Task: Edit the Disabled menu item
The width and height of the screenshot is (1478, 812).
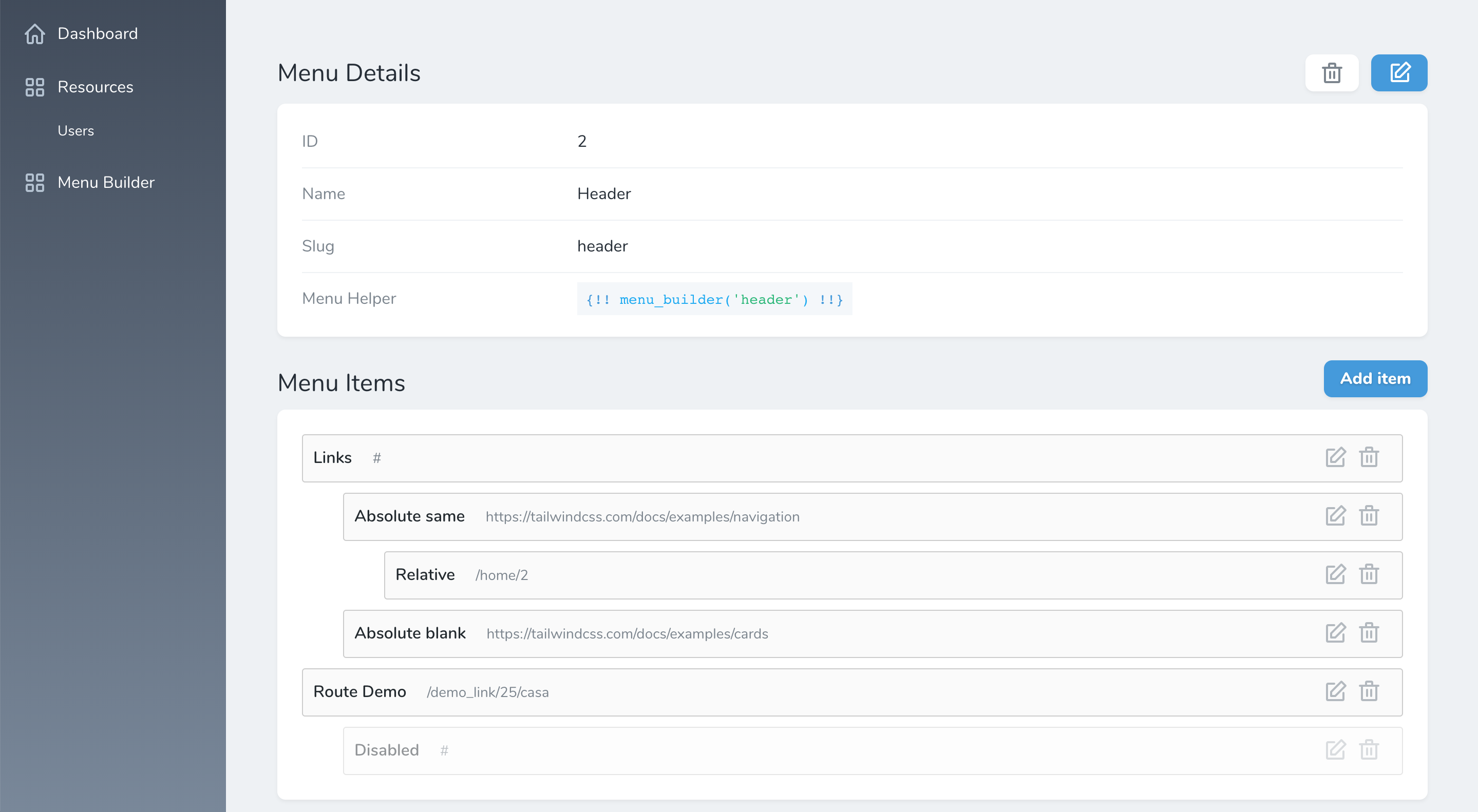Action: click(x=1335, y=750)
